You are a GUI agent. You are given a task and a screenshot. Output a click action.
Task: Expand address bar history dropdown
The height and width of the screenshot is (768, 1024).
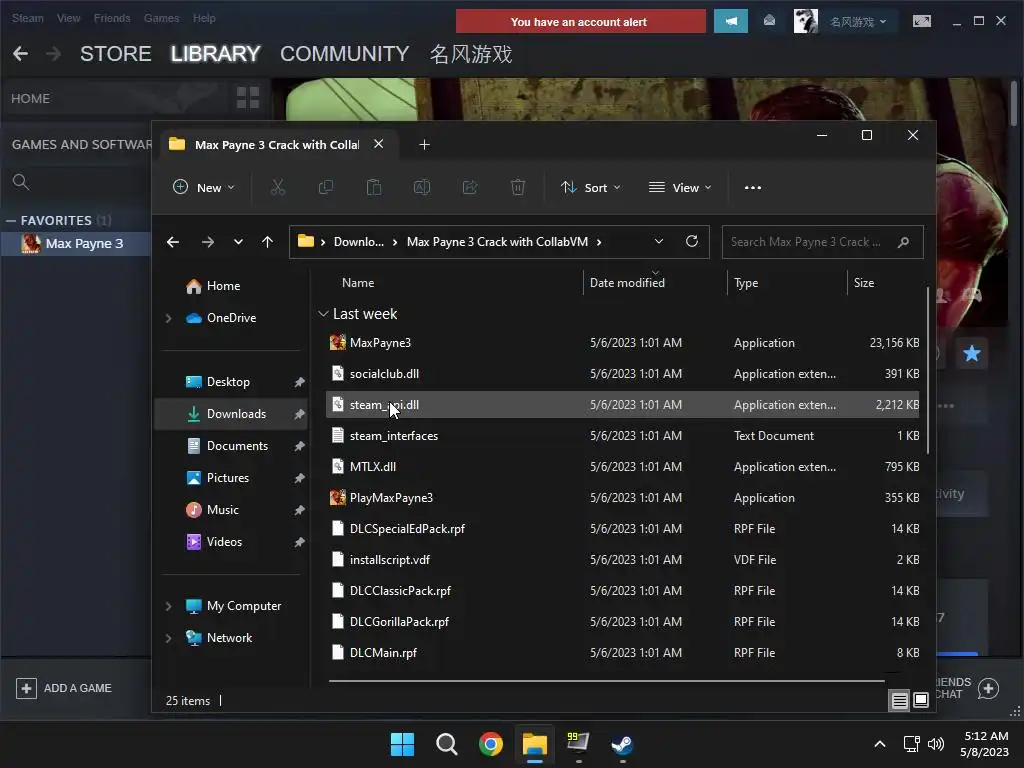point(659,242)
